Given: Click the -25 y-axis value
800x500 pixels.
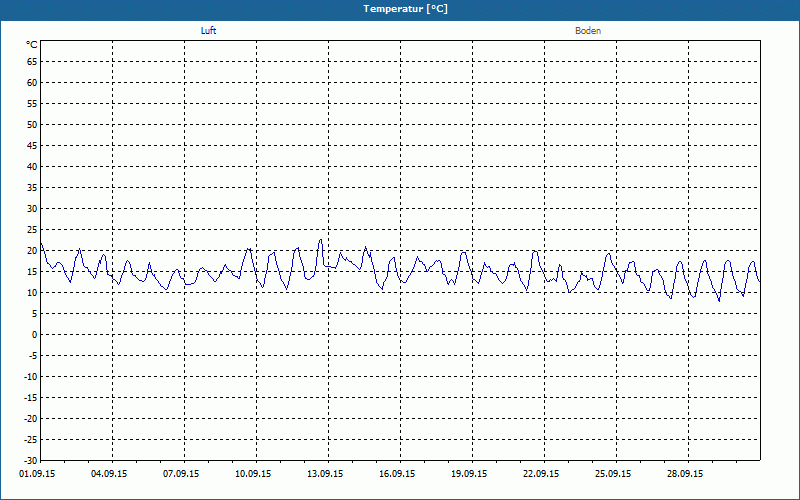Looking at the screenshot, I should (31, 439).
